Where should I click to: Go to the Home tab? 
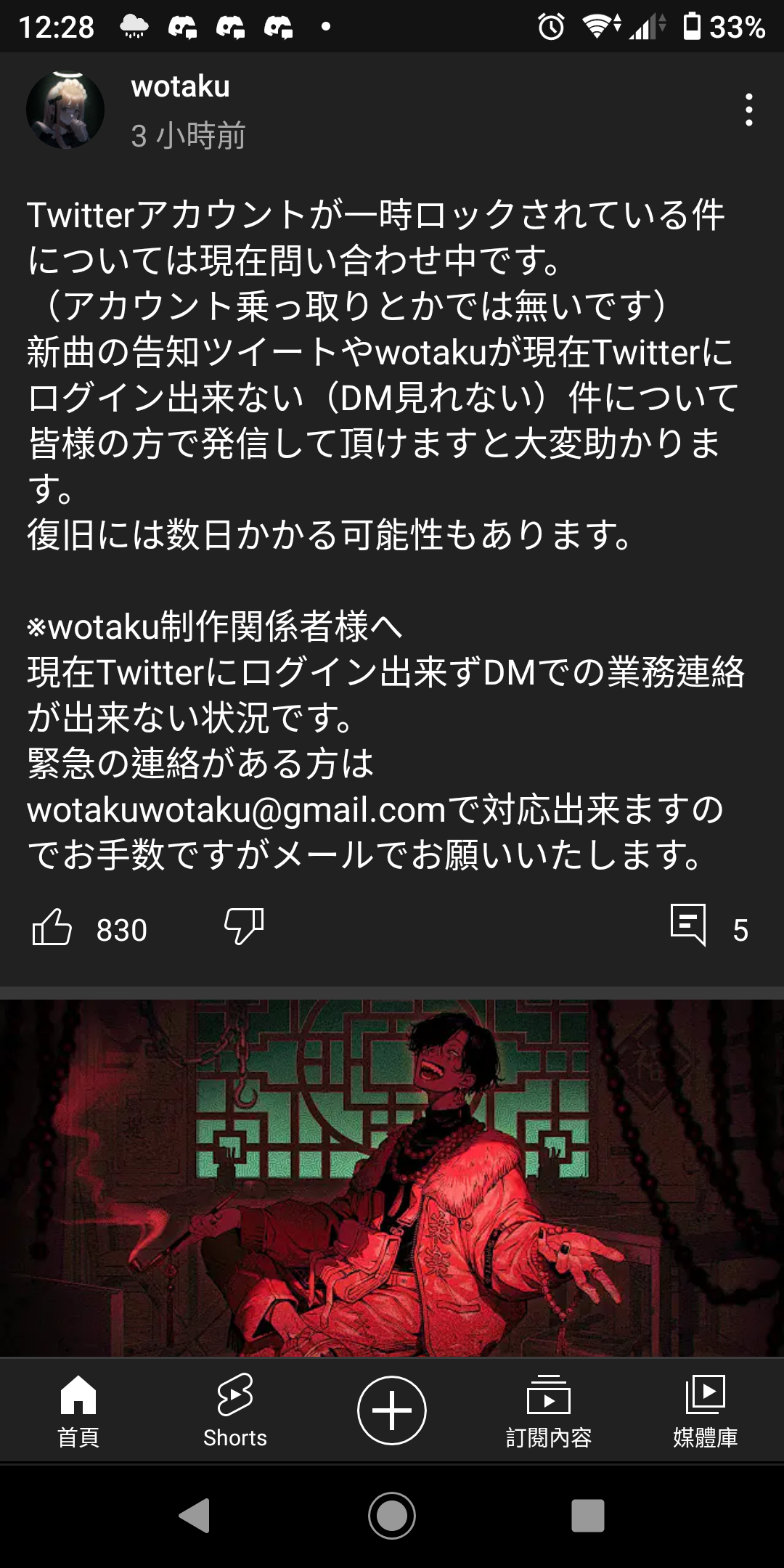click(78, 1410)
